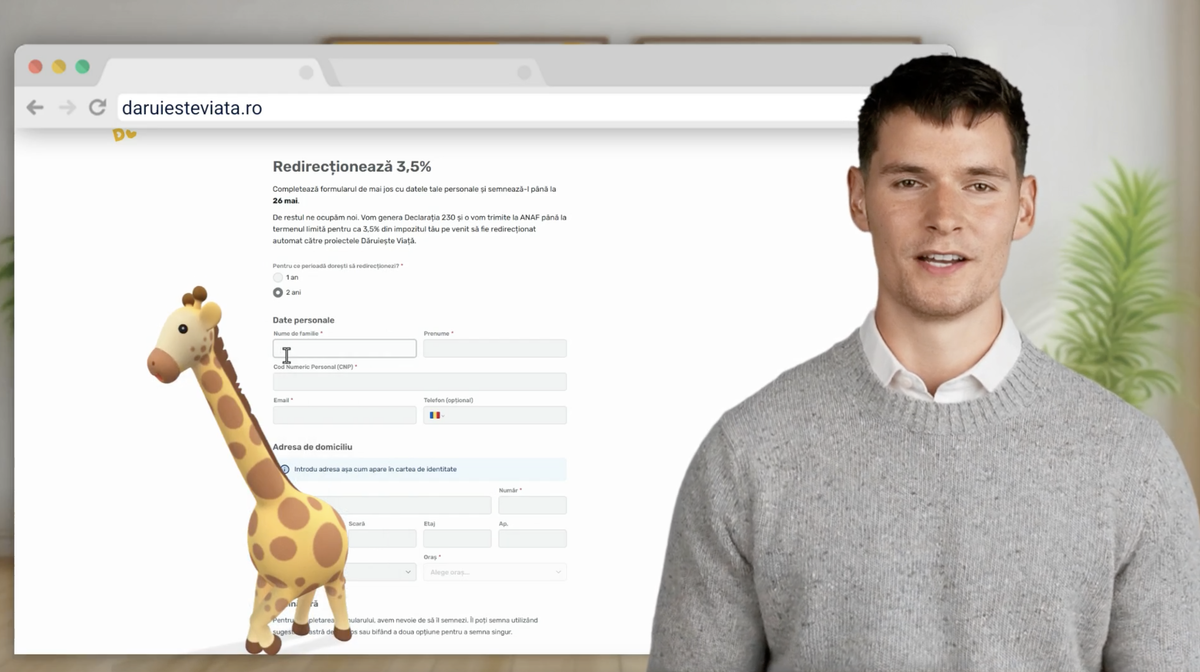Click the green maximize window button

(82, 67)
